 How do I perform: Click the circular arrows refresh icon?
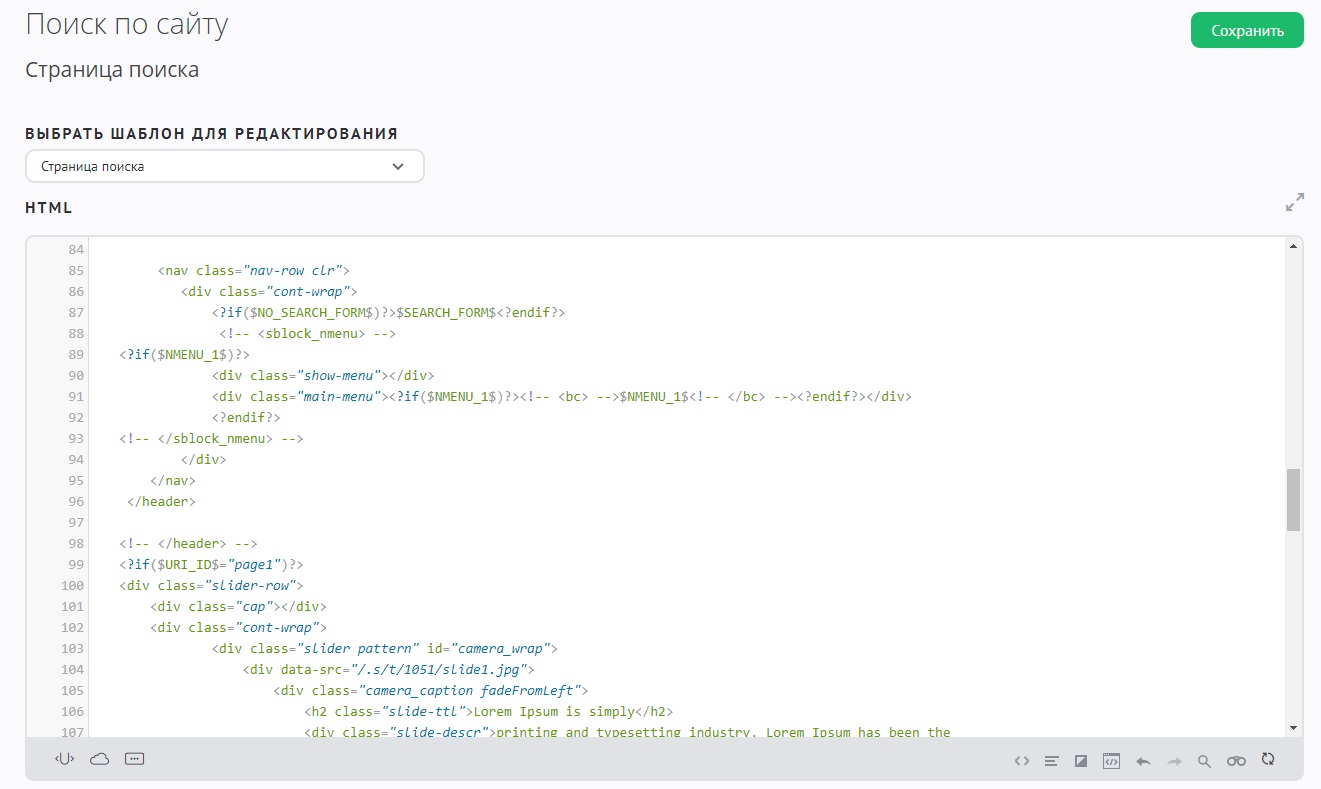click(1268, 759)
